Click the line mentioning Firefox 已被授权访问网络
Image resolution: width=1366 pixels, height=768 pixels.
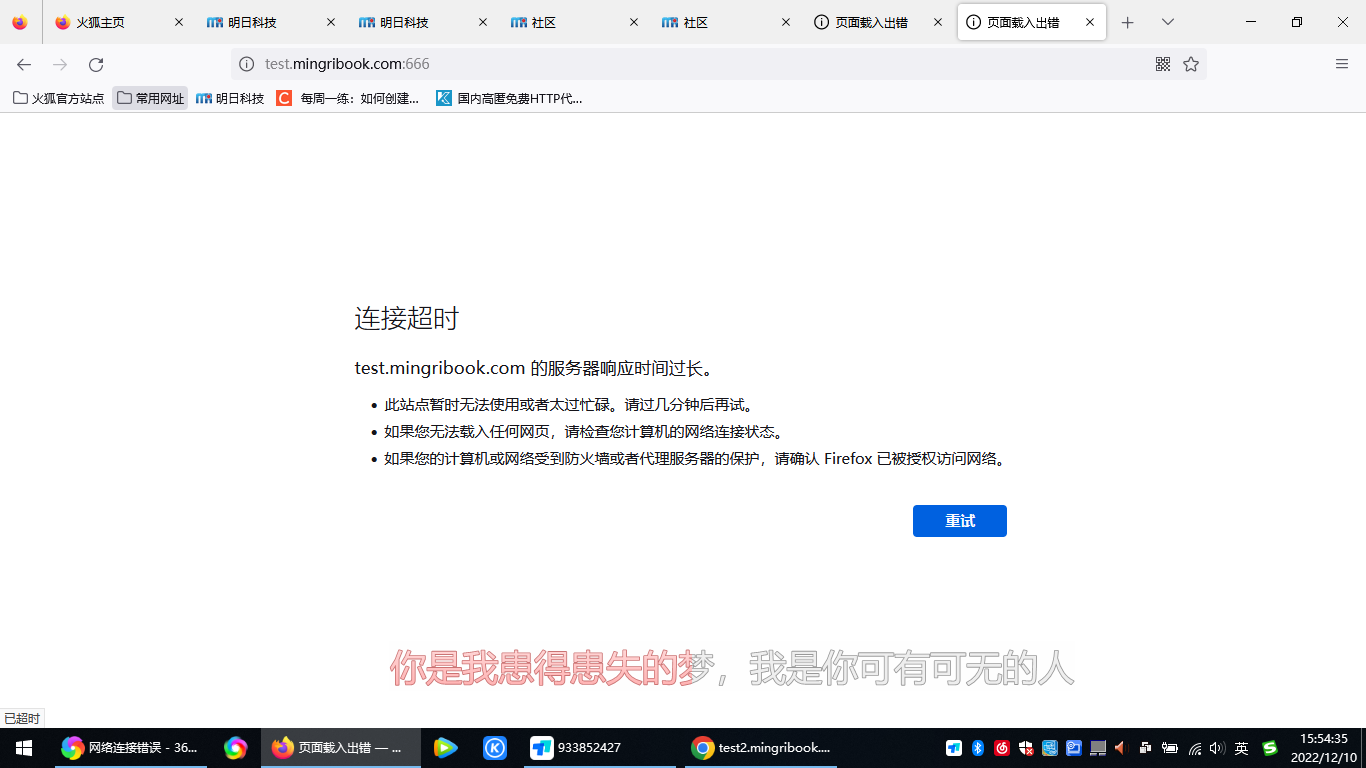(x=695, y=459)
